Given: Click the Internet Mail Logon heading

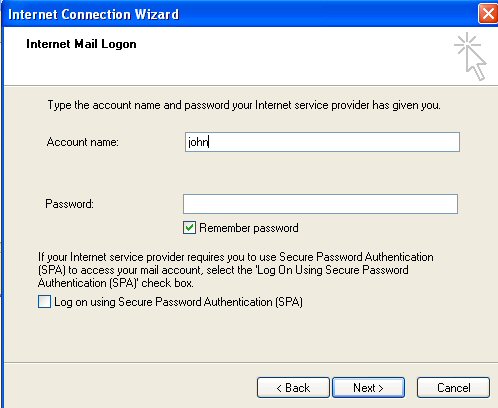Looking at the screenshot, I should coord(81,44).
